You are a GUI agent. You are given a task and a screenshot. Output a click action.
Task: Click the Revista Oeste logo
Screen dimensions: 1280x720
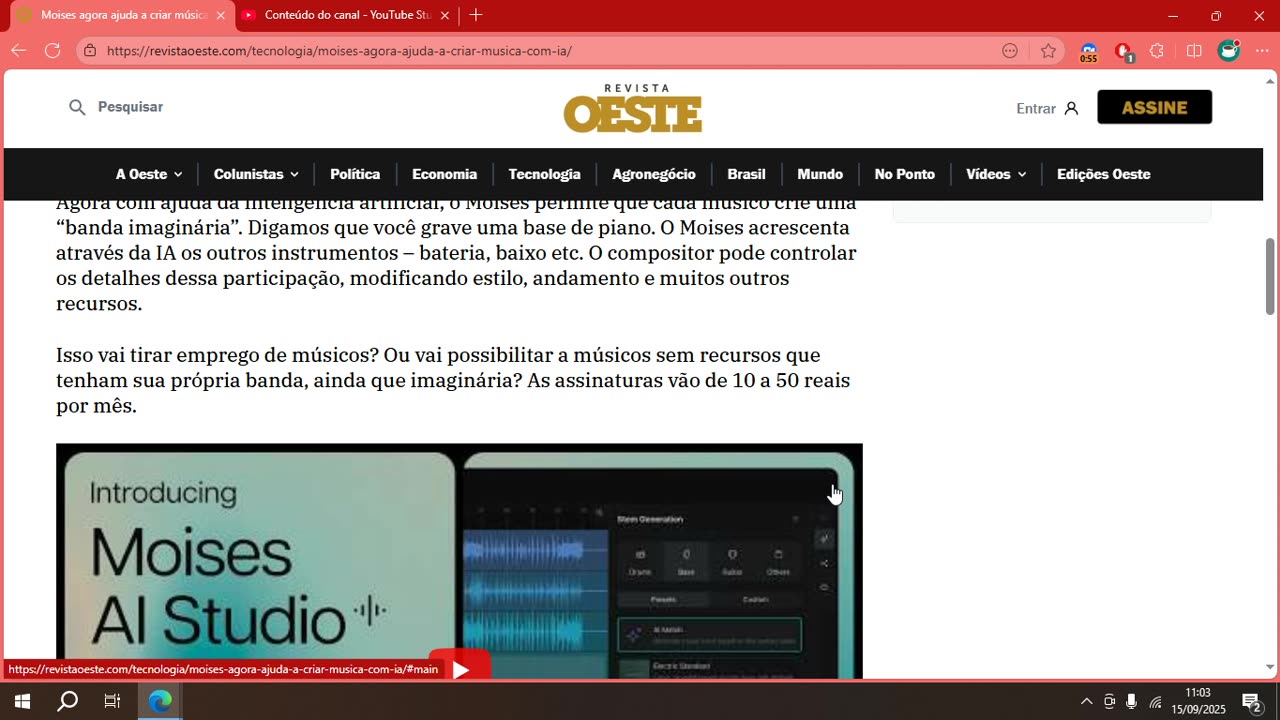point(633,108)
